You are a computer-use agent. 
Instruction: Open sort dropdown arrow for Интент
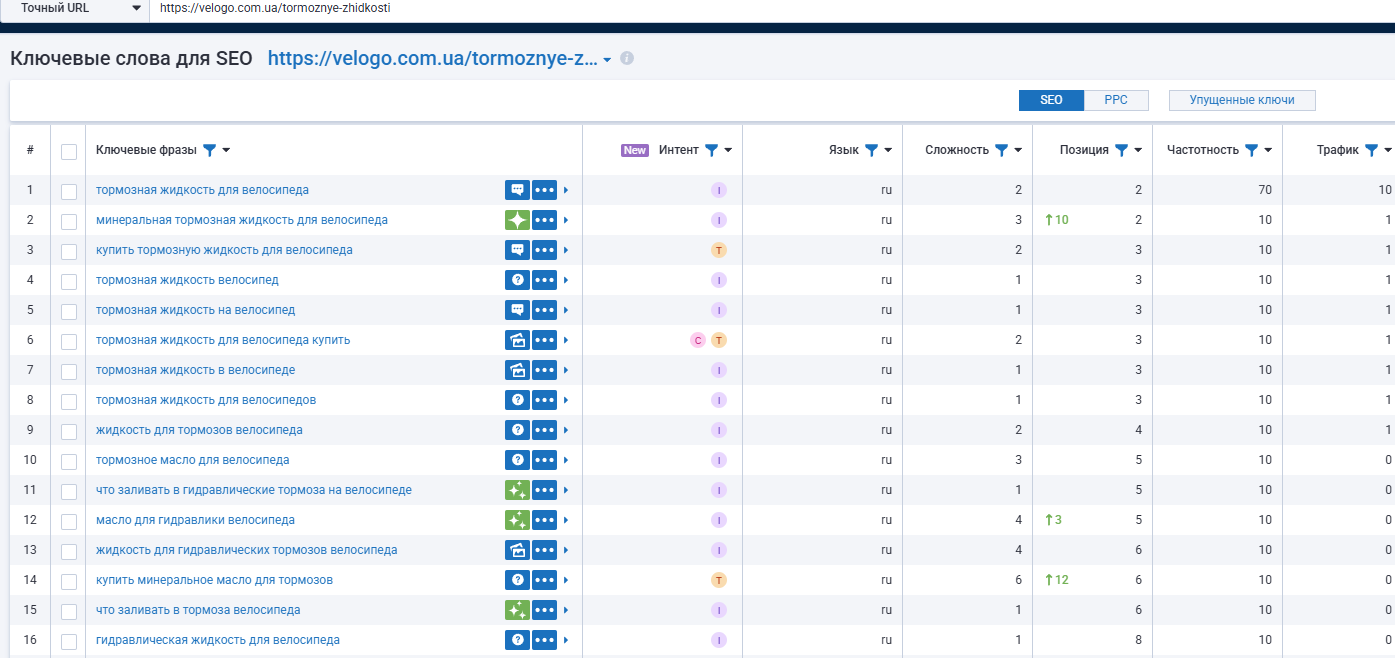click(728, 150)
